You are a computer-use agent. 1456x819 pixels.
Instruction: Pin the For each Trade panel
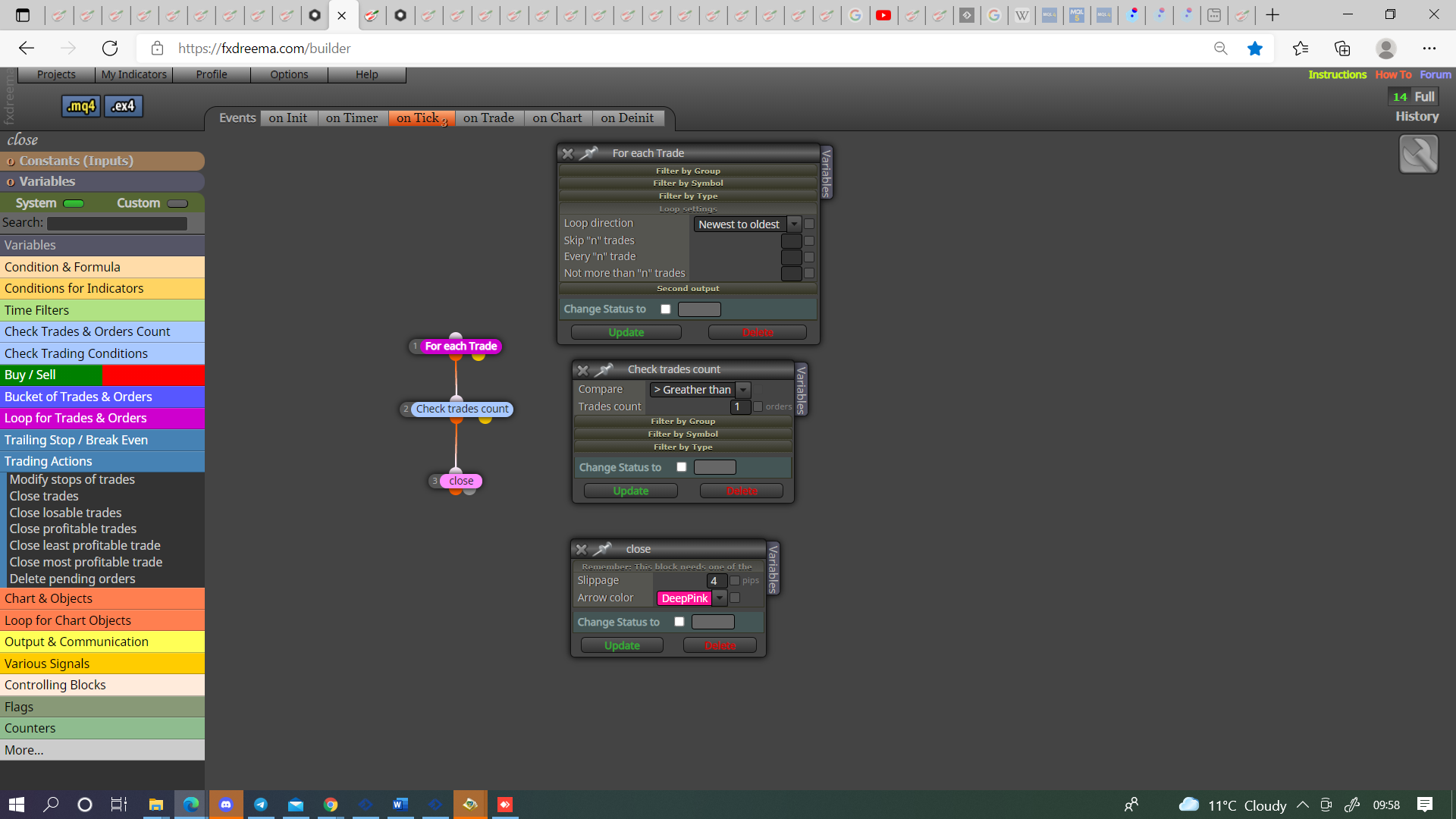[x=589, y=153]
